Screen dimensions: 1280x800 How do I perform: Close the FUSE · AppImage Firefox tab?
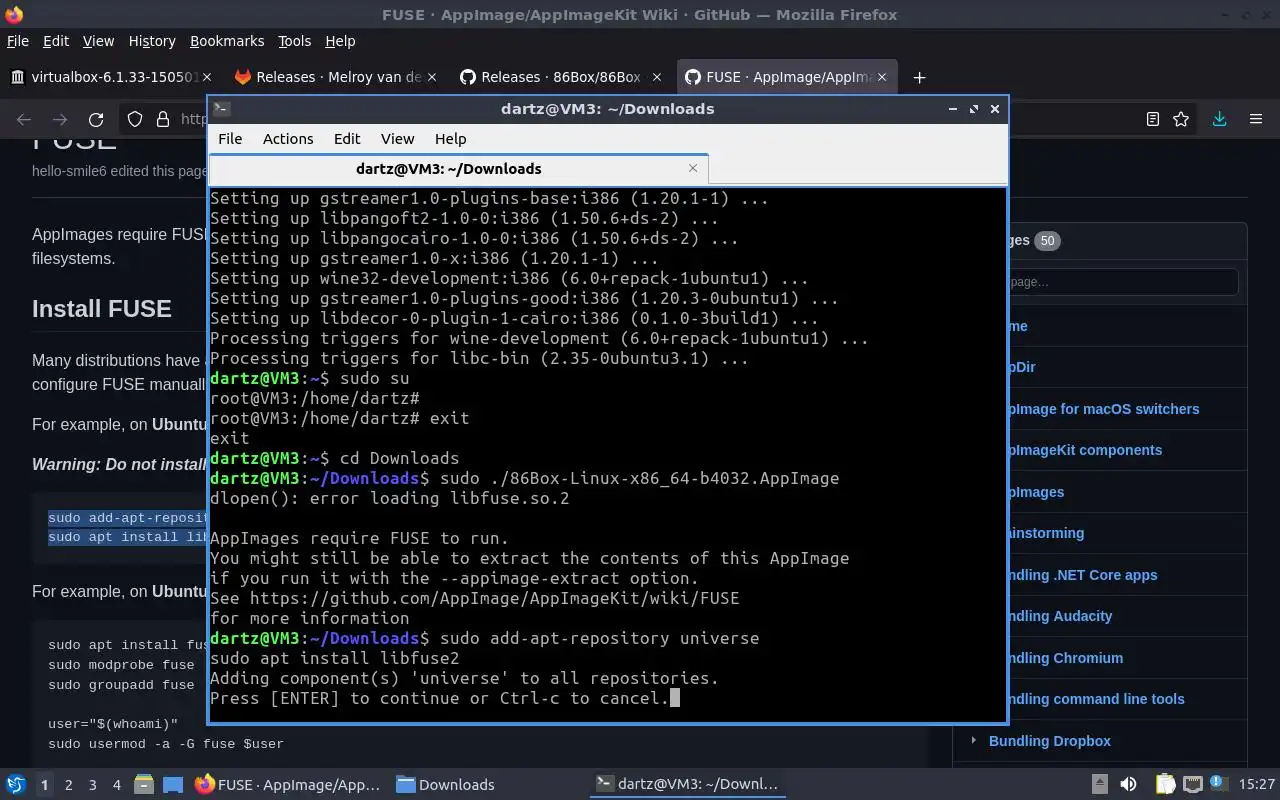click(x=882, y=77)
